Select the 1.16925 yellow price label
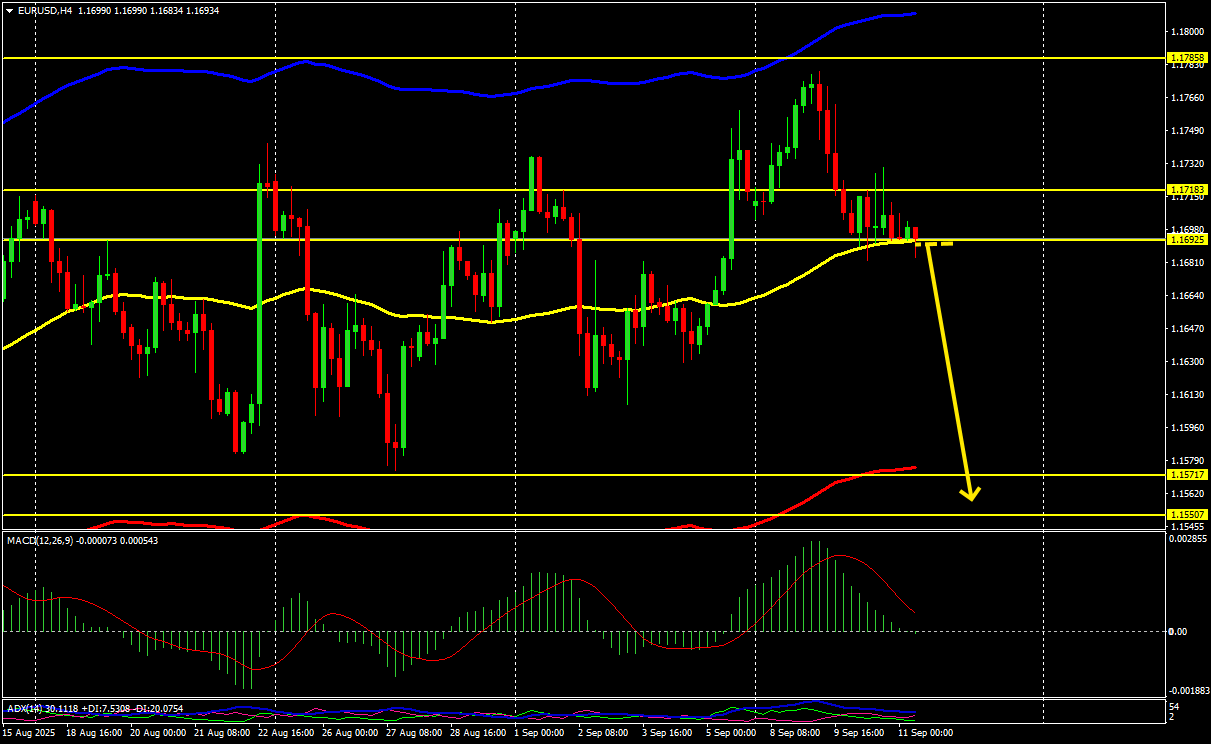Image resolution: width=1211 pixels, height=744 pixels. click(1188, 239)
